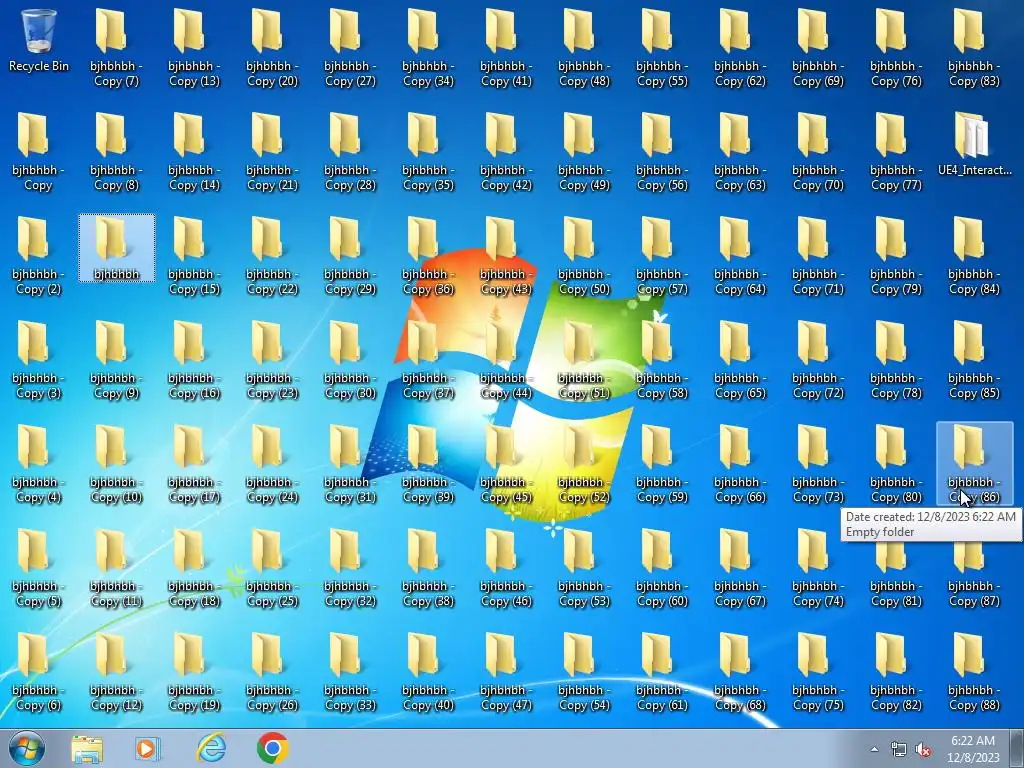
Task: Select folder bjhbhbh - Copy (12)
Action: pos(116,671)
